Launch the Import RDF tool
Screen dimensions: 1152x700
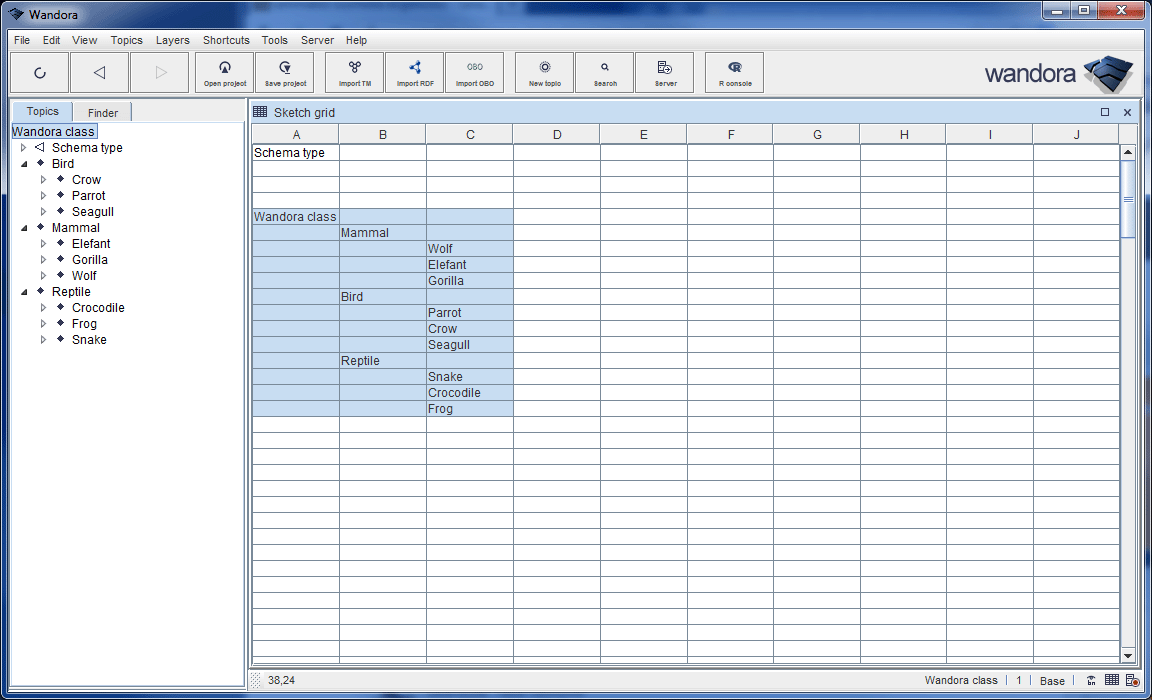(415, 72)
